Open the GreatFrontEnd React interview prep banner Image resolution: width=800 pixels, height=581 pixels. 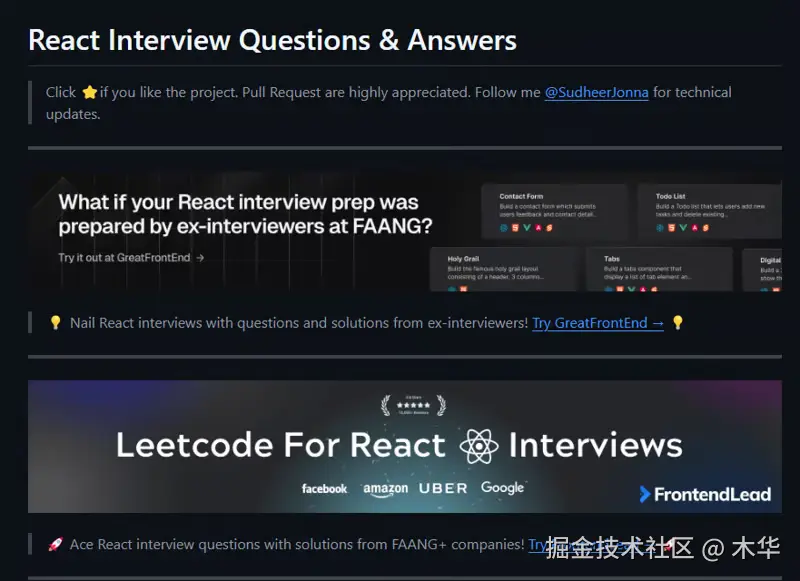405,232
